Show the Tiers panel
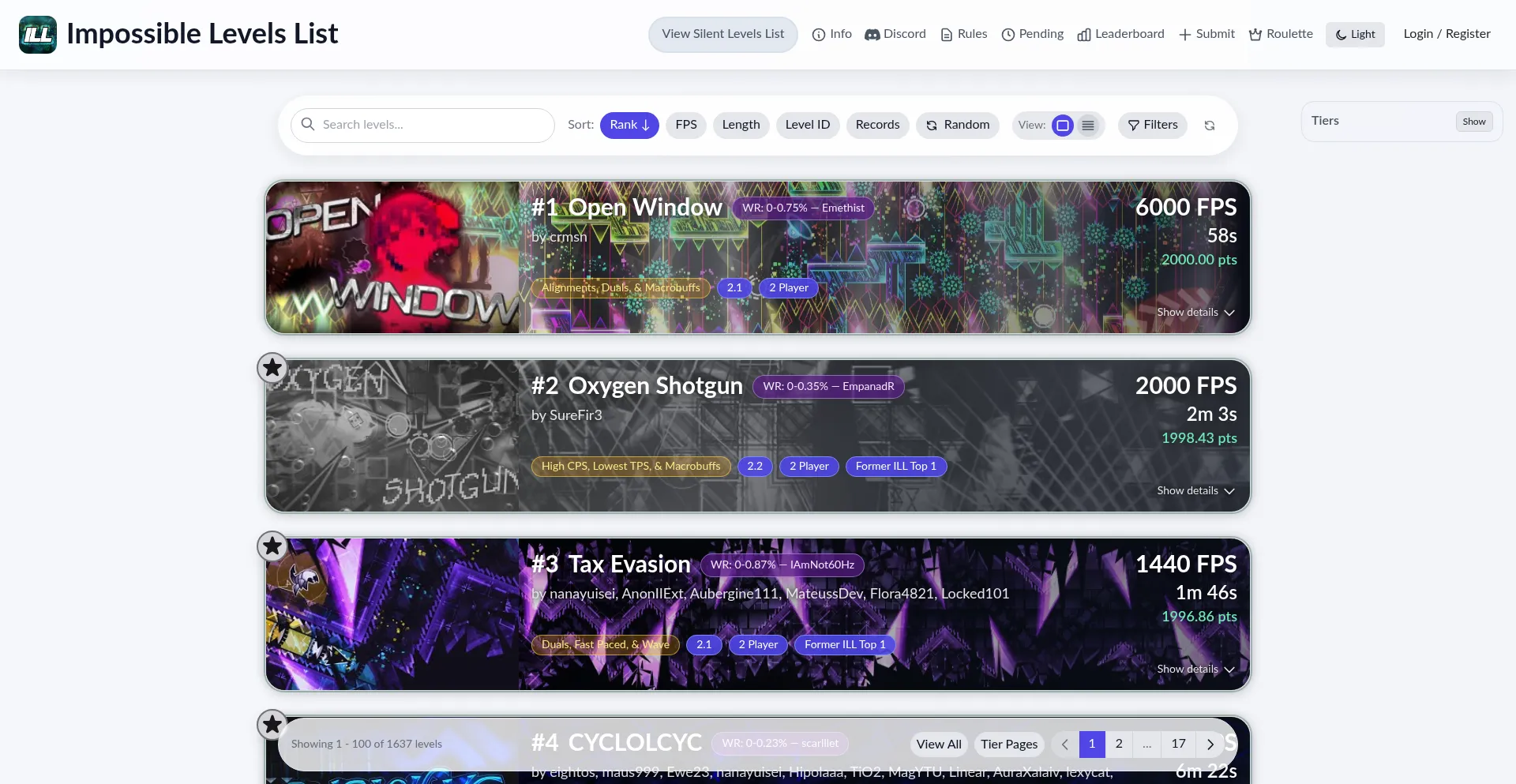 coord(1474,122)
